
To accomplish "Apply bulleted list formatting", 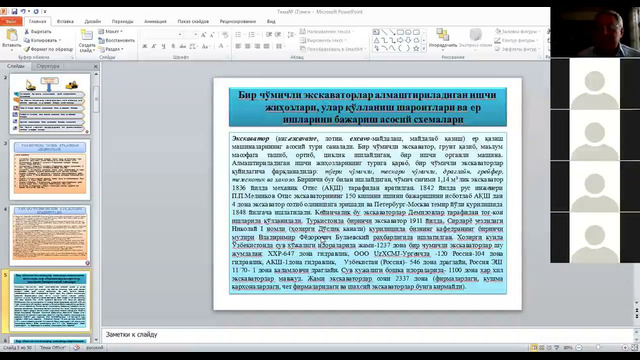I will [x=239, y=35].
